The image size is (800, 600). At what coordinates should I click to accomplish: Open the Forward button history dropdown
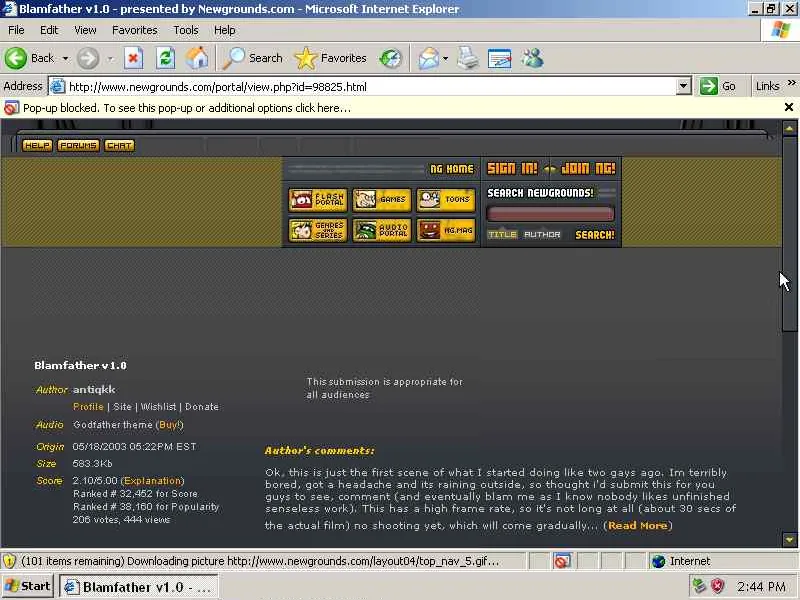point(110,59)
